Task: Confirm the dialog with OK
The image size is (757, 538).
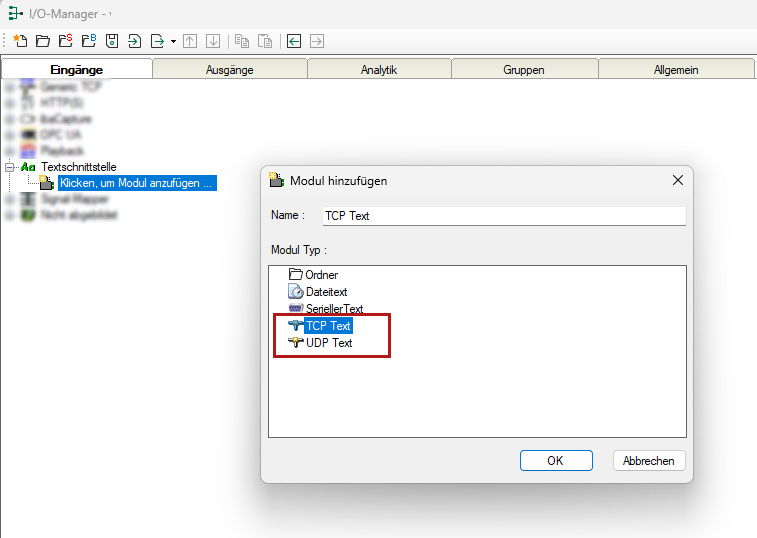Action: [x=555, y=461]
